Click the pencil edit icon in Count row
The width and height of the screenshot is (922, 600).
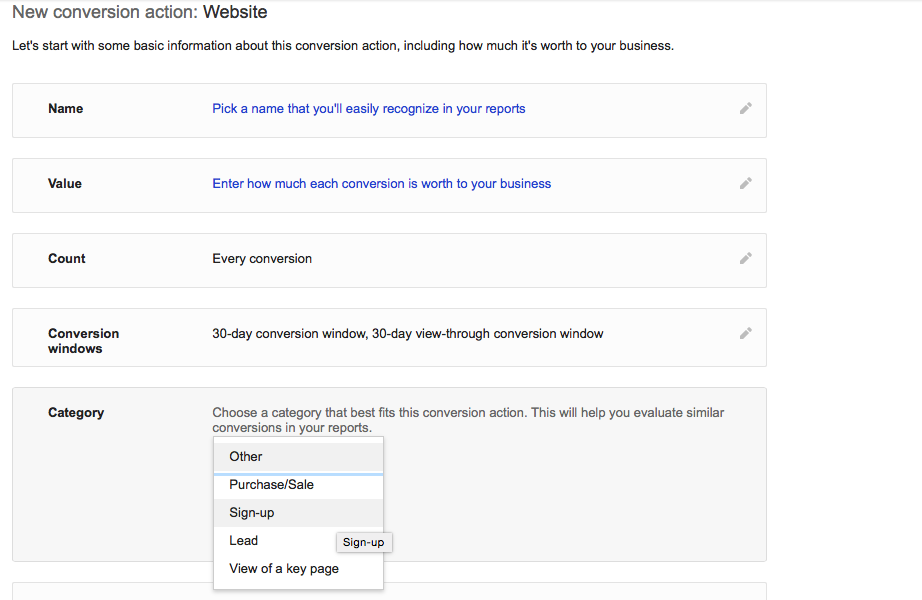pyautogui.click(x=746, y=258)
